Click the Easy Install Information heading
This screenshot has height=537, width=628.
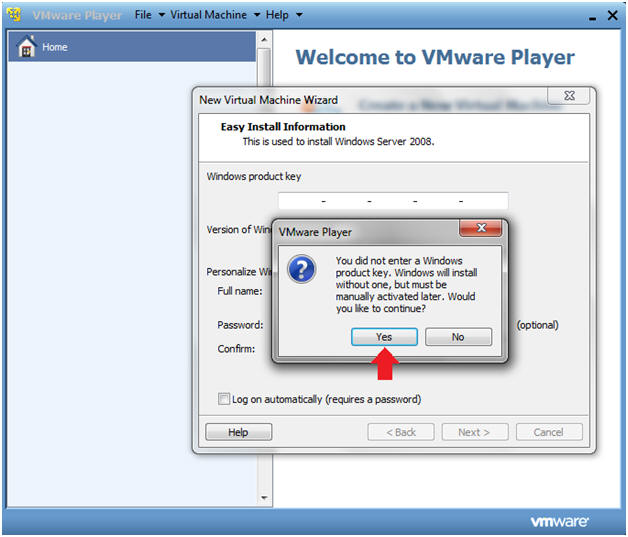click(283, 127)
